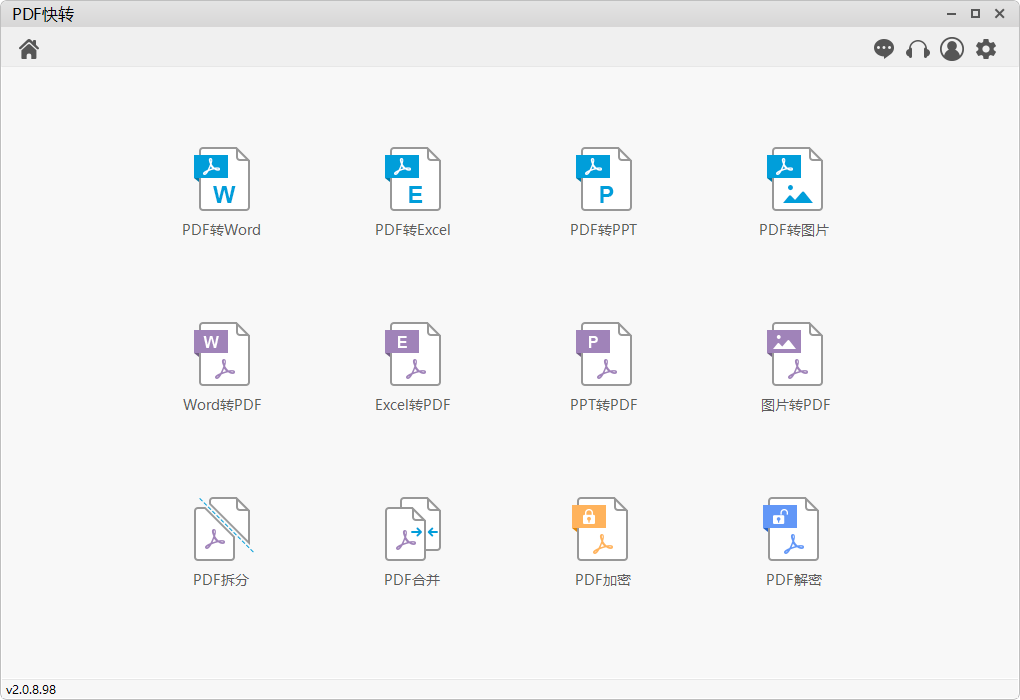Launch the PDF合并 merge tool icon

coord(412,529)
